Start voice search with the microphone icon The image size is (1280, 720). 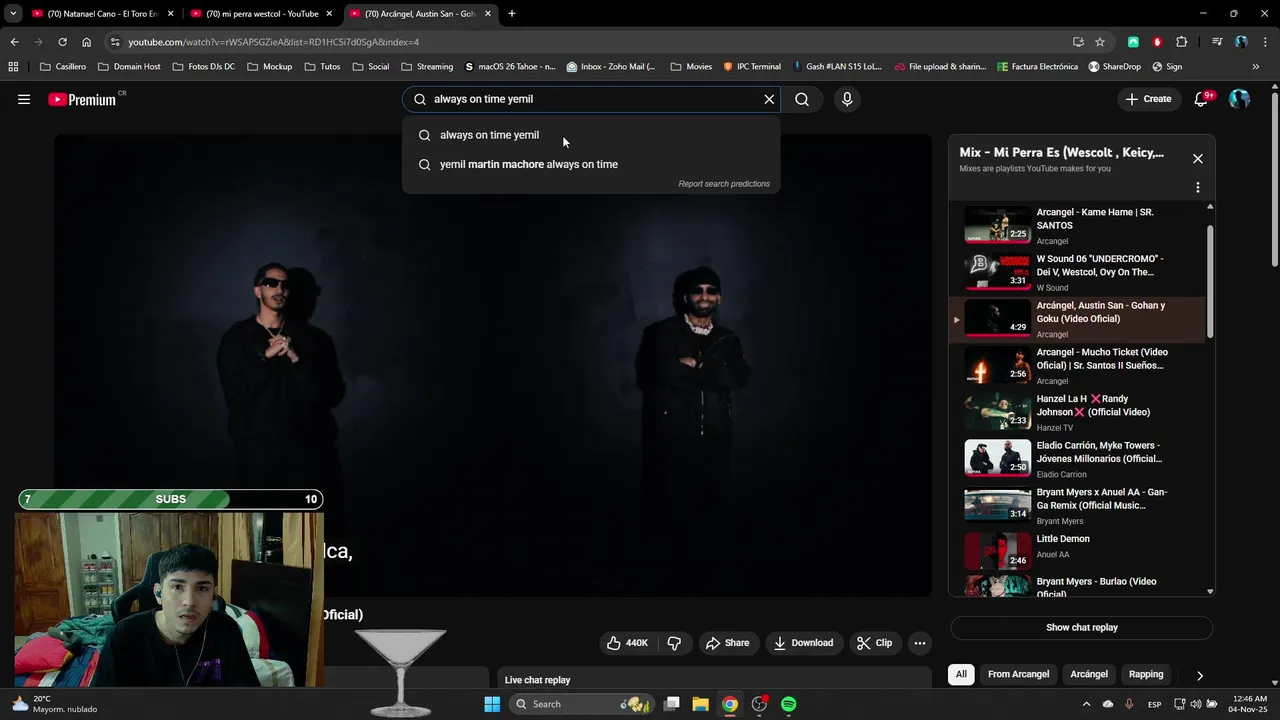click(847, 99)
